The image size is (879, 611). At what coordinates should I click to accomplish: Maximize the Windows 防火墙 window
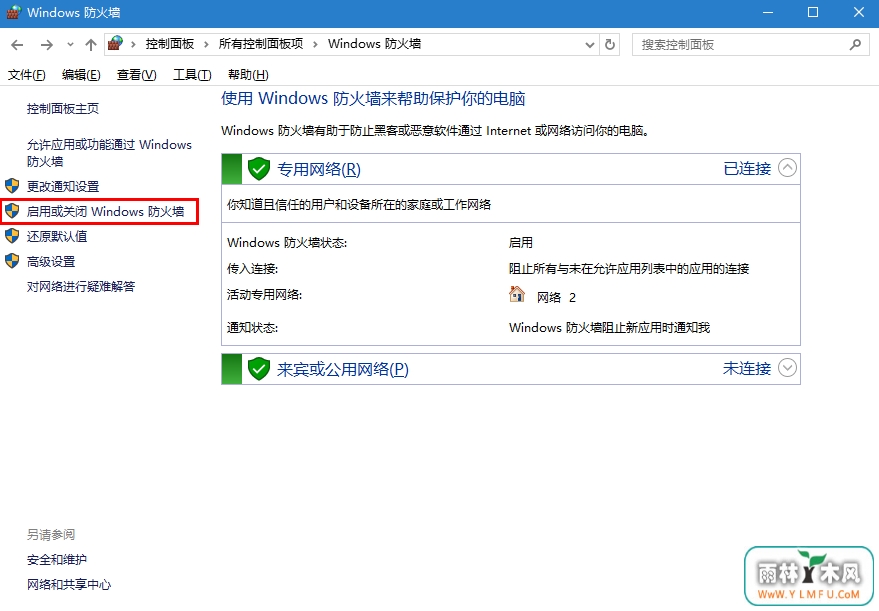[x=813, y=12]
